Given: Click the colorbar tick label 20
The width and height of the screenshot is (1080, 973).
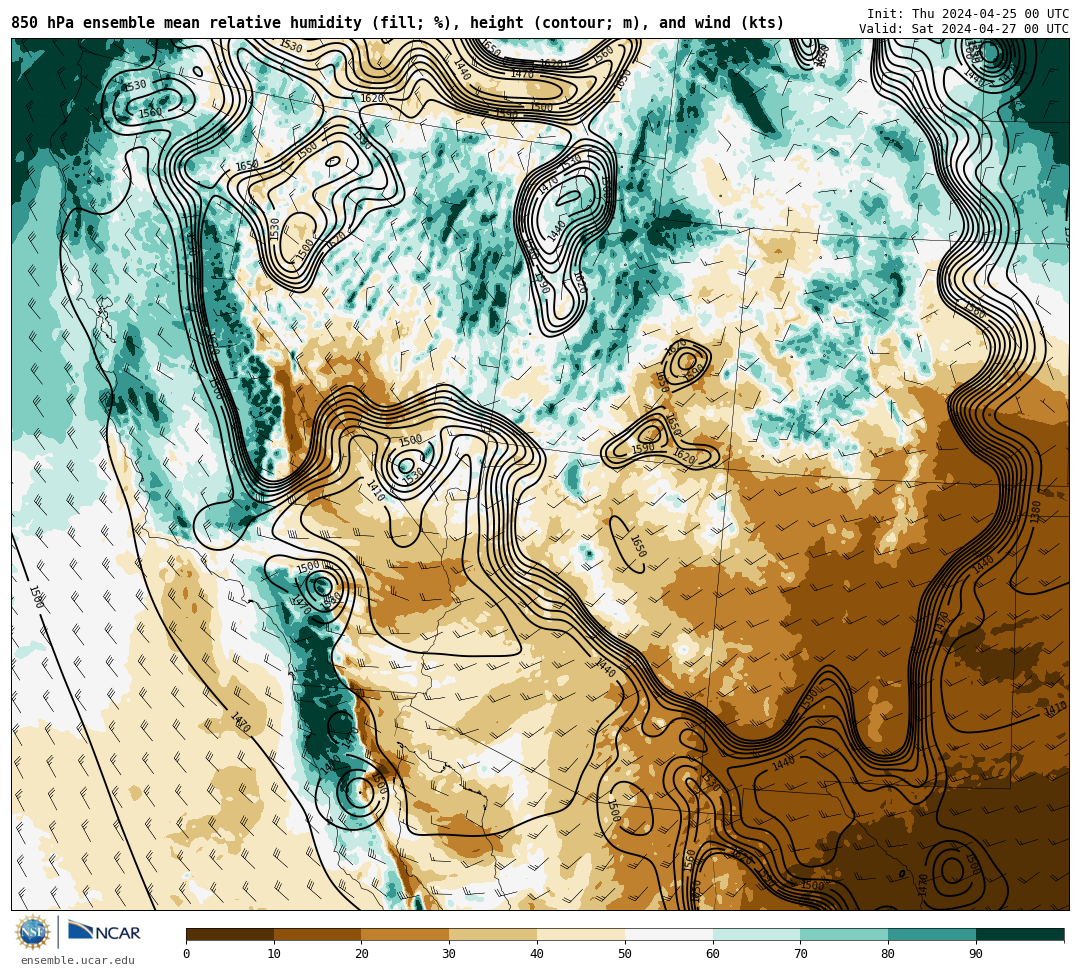Looking at the screenshot, I should (362, 954).
